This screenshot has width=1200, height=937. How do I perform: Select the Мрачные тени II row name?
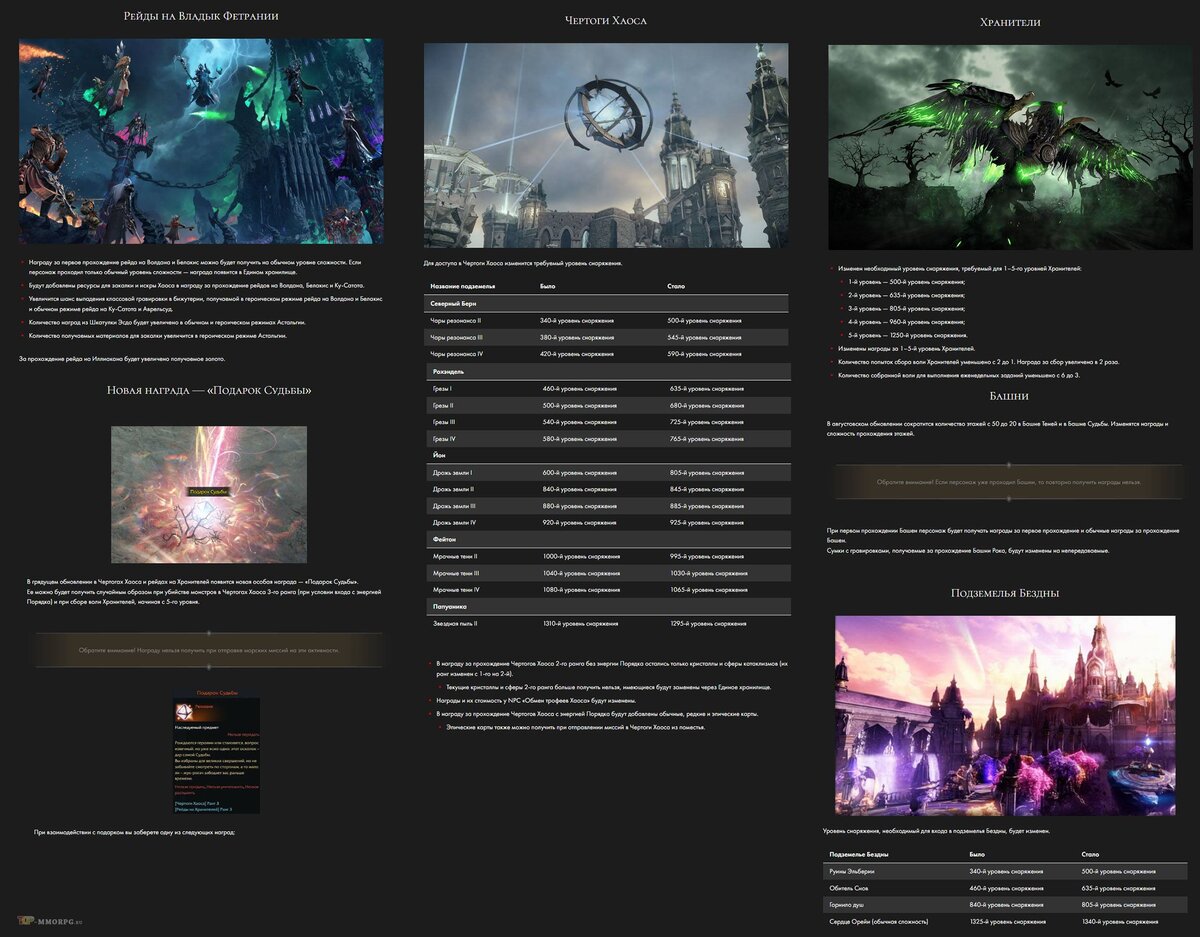coord(455,556)
